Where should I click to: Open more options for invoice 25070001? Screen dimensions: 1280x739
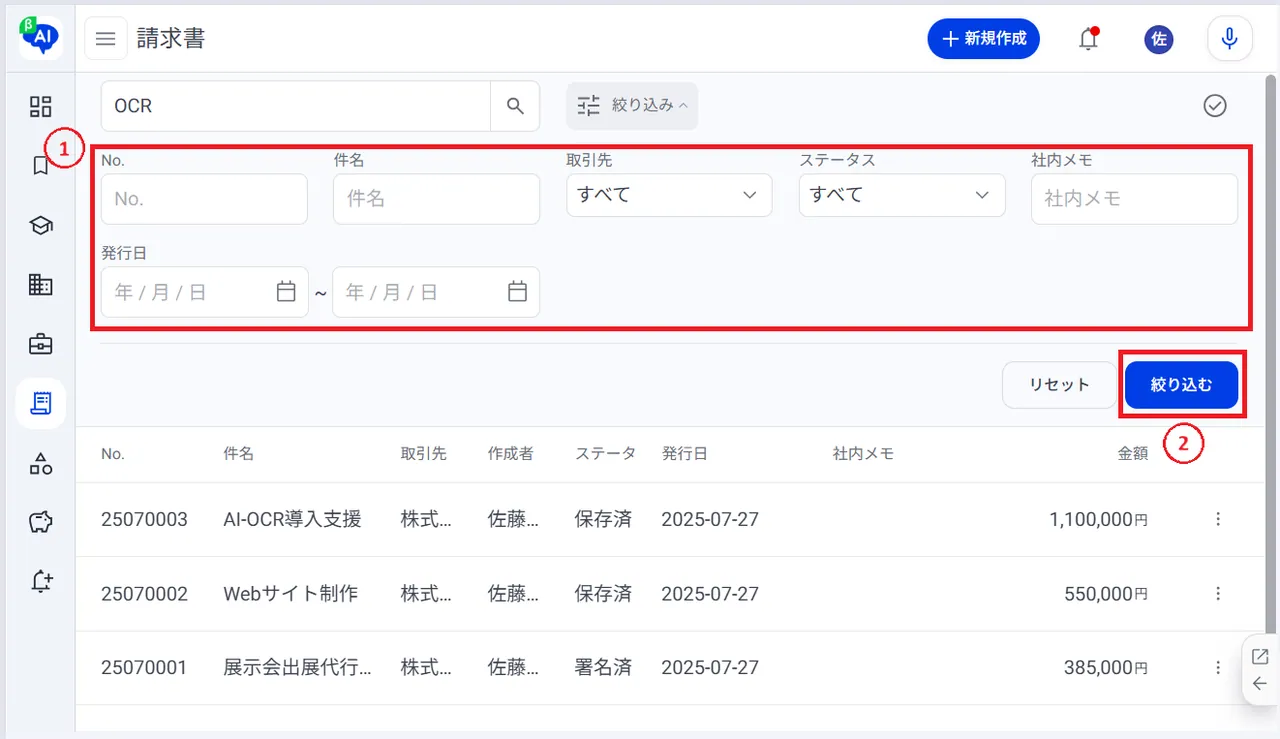click(x=1218, y=667)
